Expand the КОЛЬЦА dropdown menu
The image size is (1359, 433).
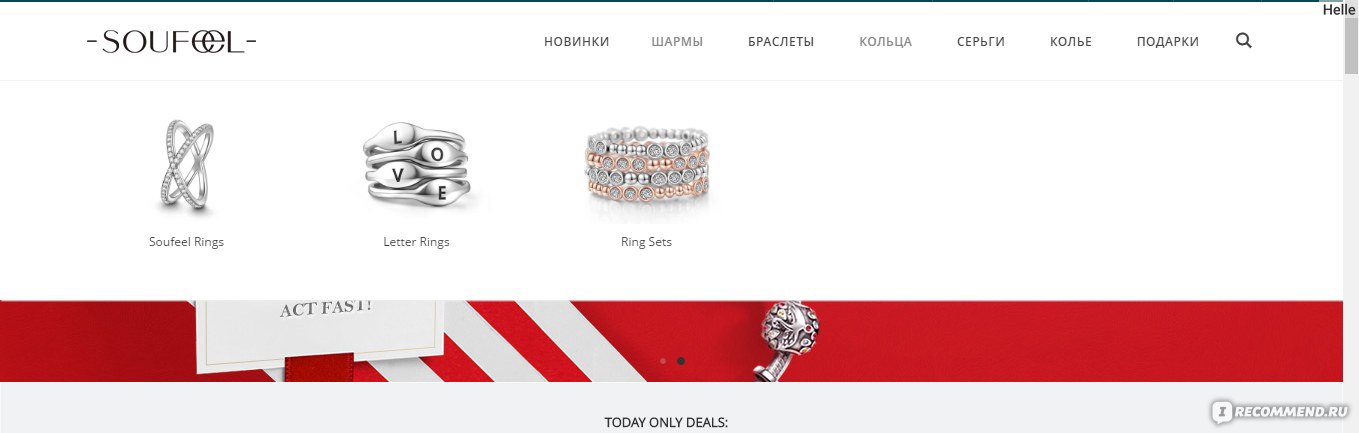point(885,42)
